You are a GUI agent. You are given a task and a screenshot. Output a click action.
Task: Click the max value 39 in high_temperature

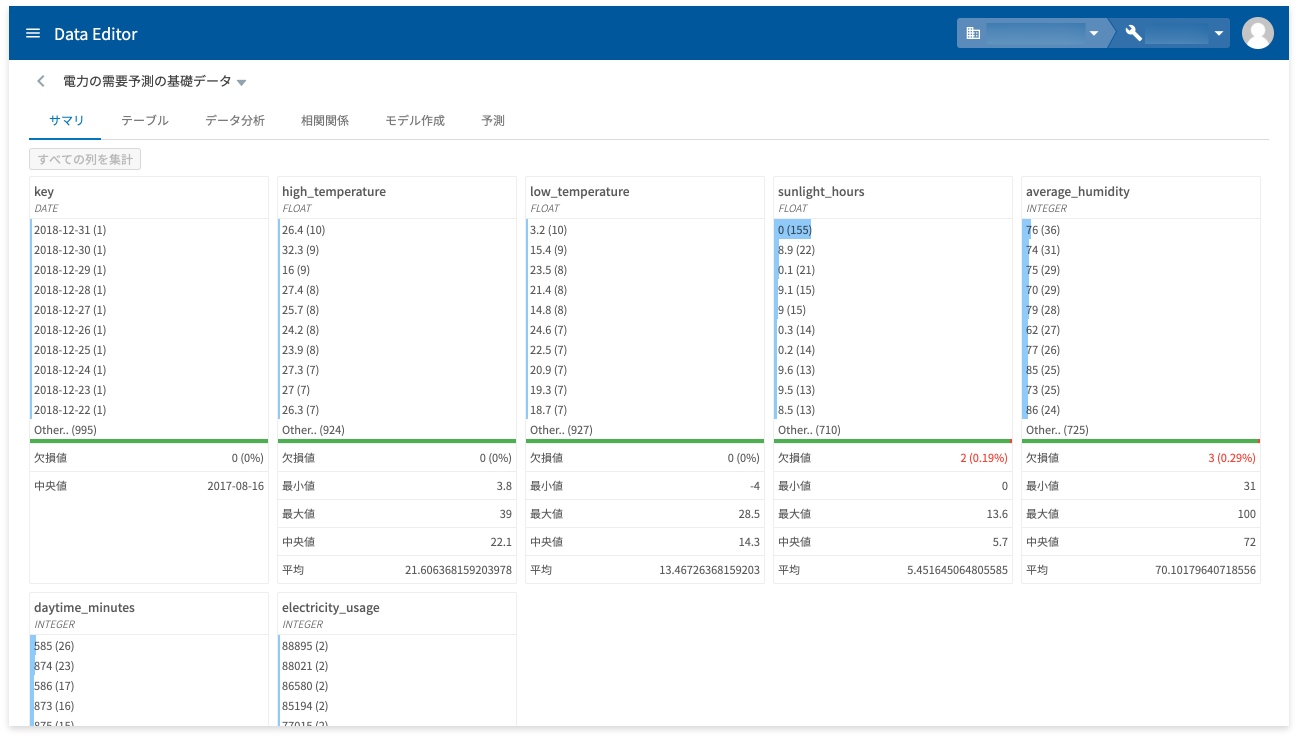pos(505,514)
